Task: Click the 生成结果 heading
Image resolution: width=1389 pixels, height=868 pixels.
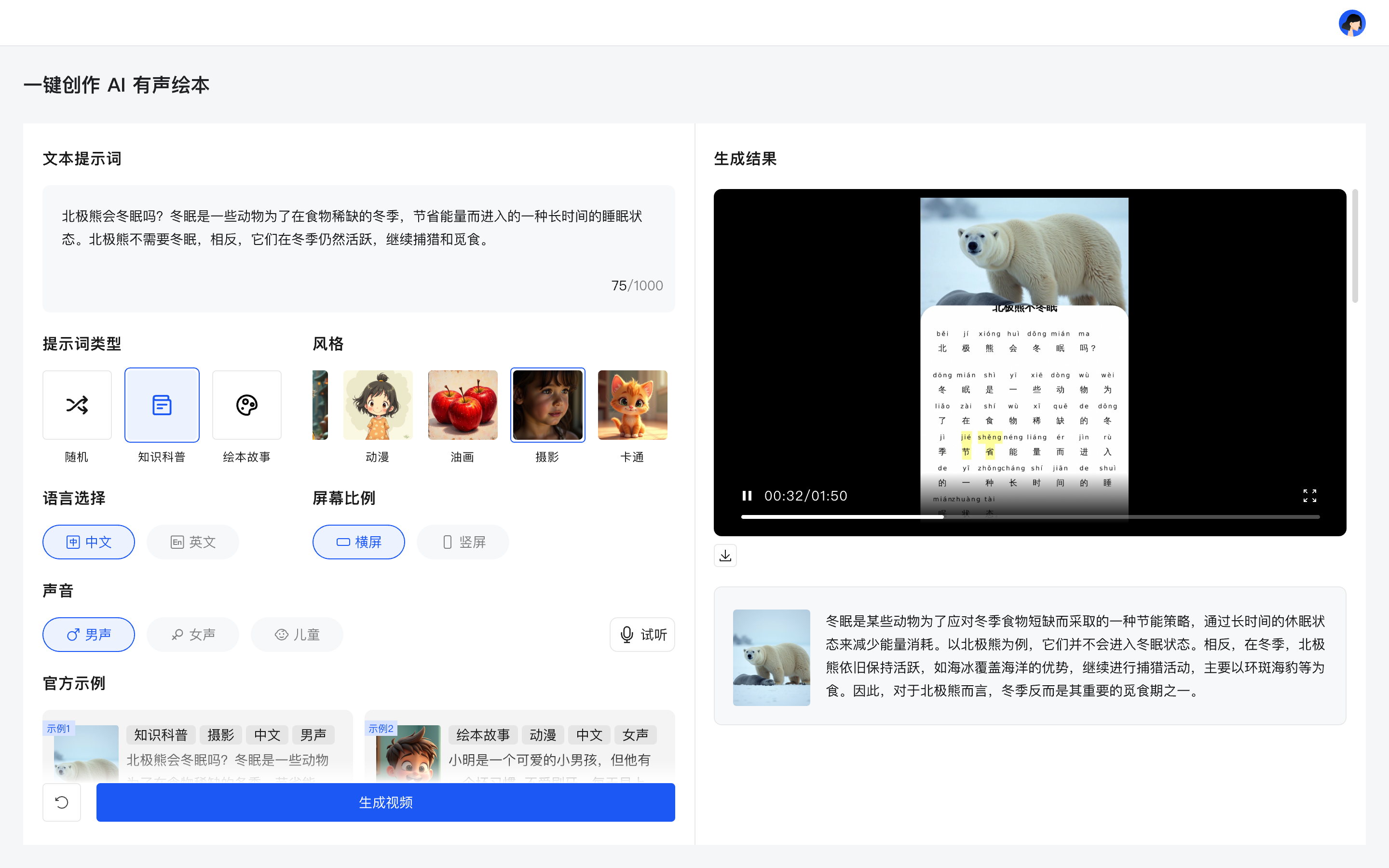Action: [x=745, y=159]
